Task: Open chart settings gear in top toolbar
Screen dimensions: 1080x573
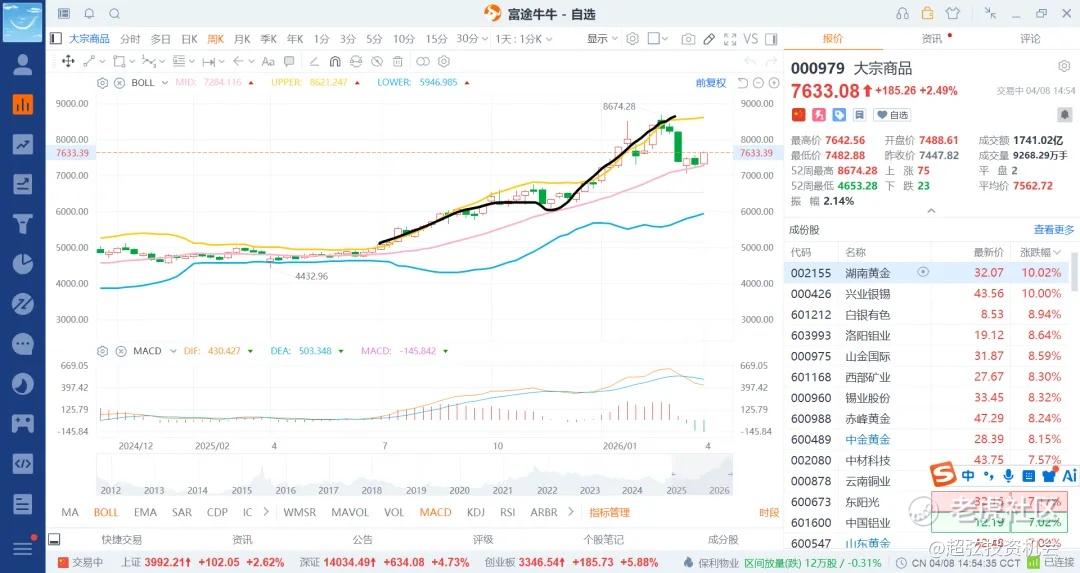Action: point(632,39)
